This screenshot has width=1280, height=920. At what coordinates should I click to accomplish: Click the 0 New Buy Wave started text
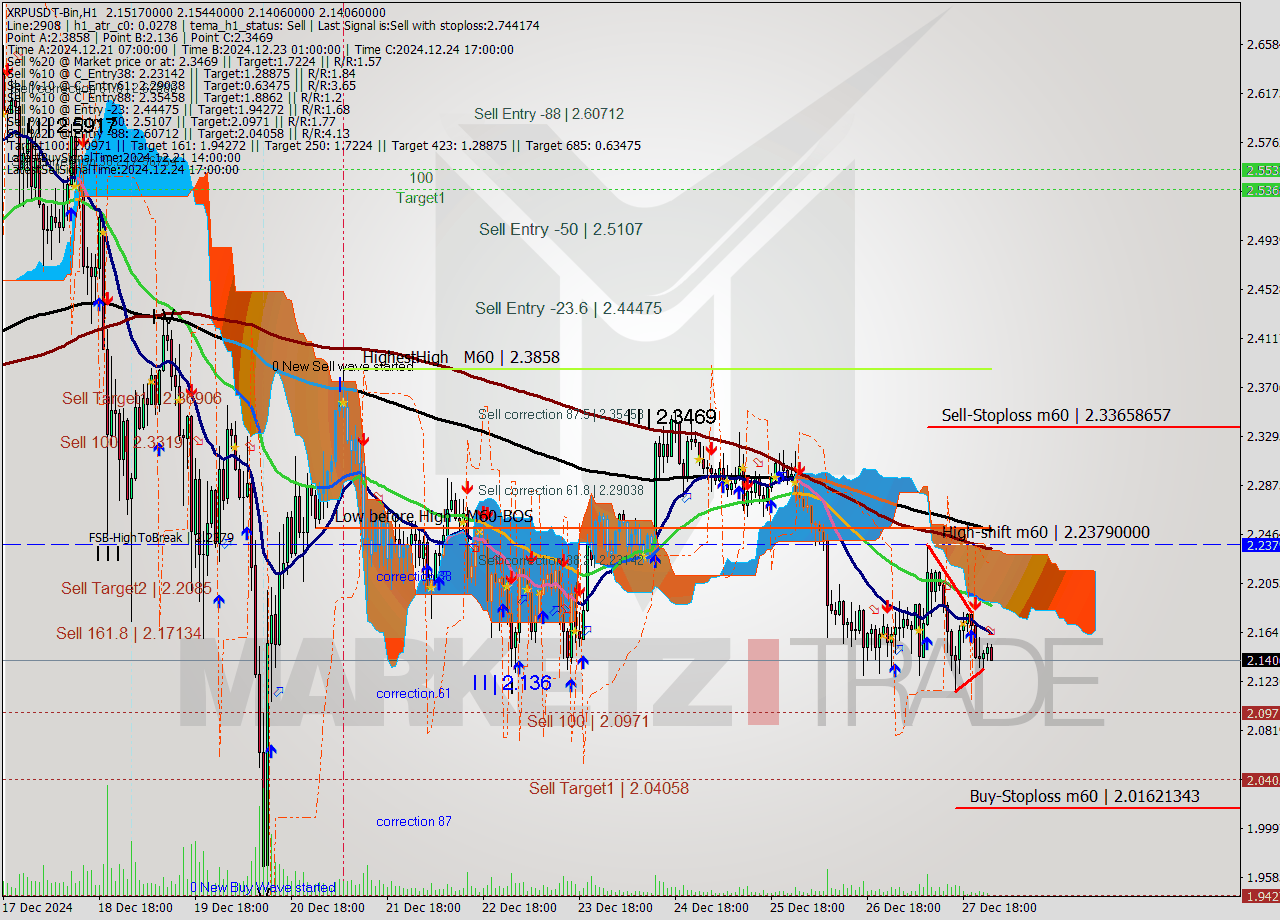coord(263,888)
